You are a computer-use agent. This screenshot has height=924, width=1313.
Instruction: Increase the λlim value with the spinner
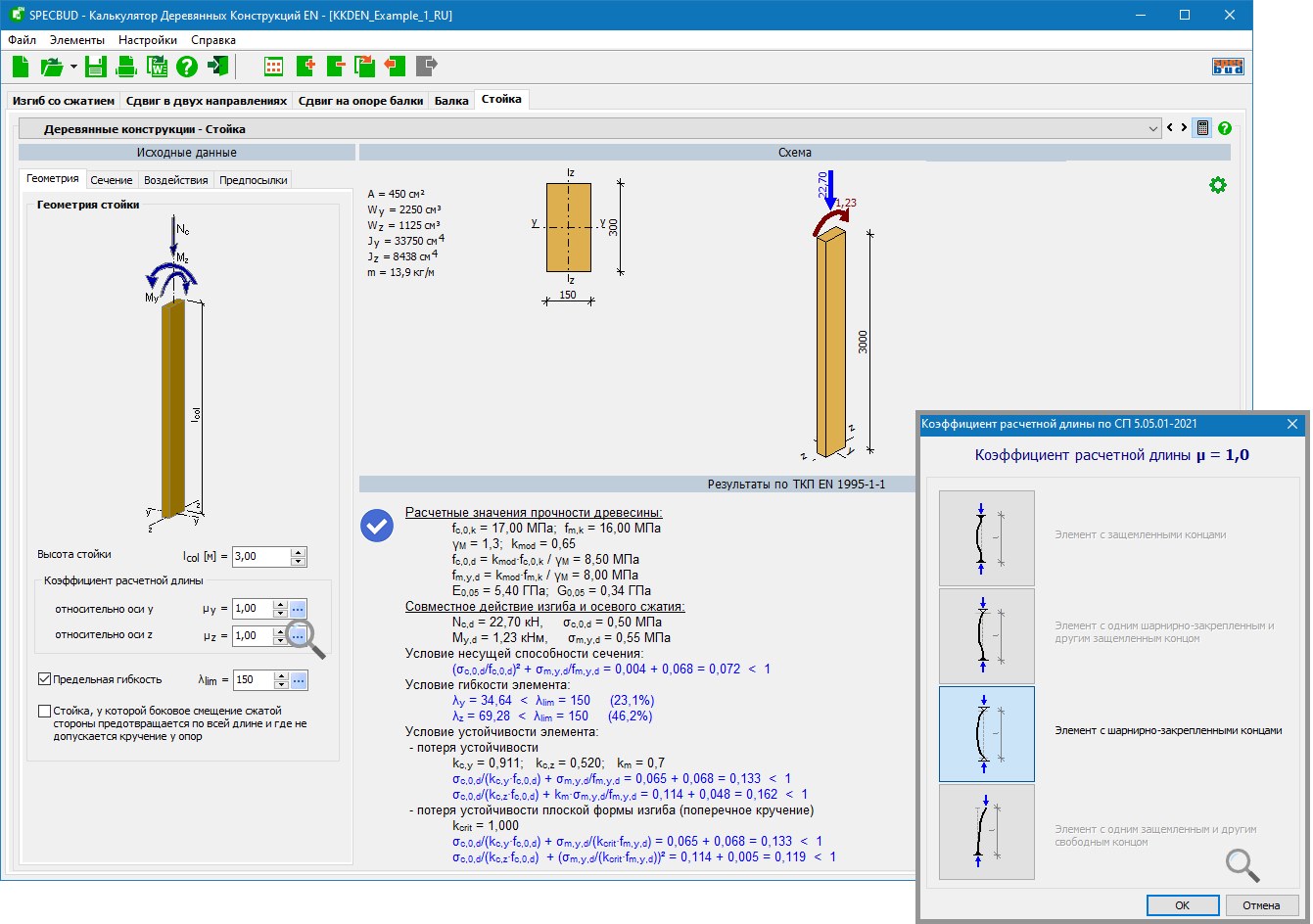[x=281, y=675]
